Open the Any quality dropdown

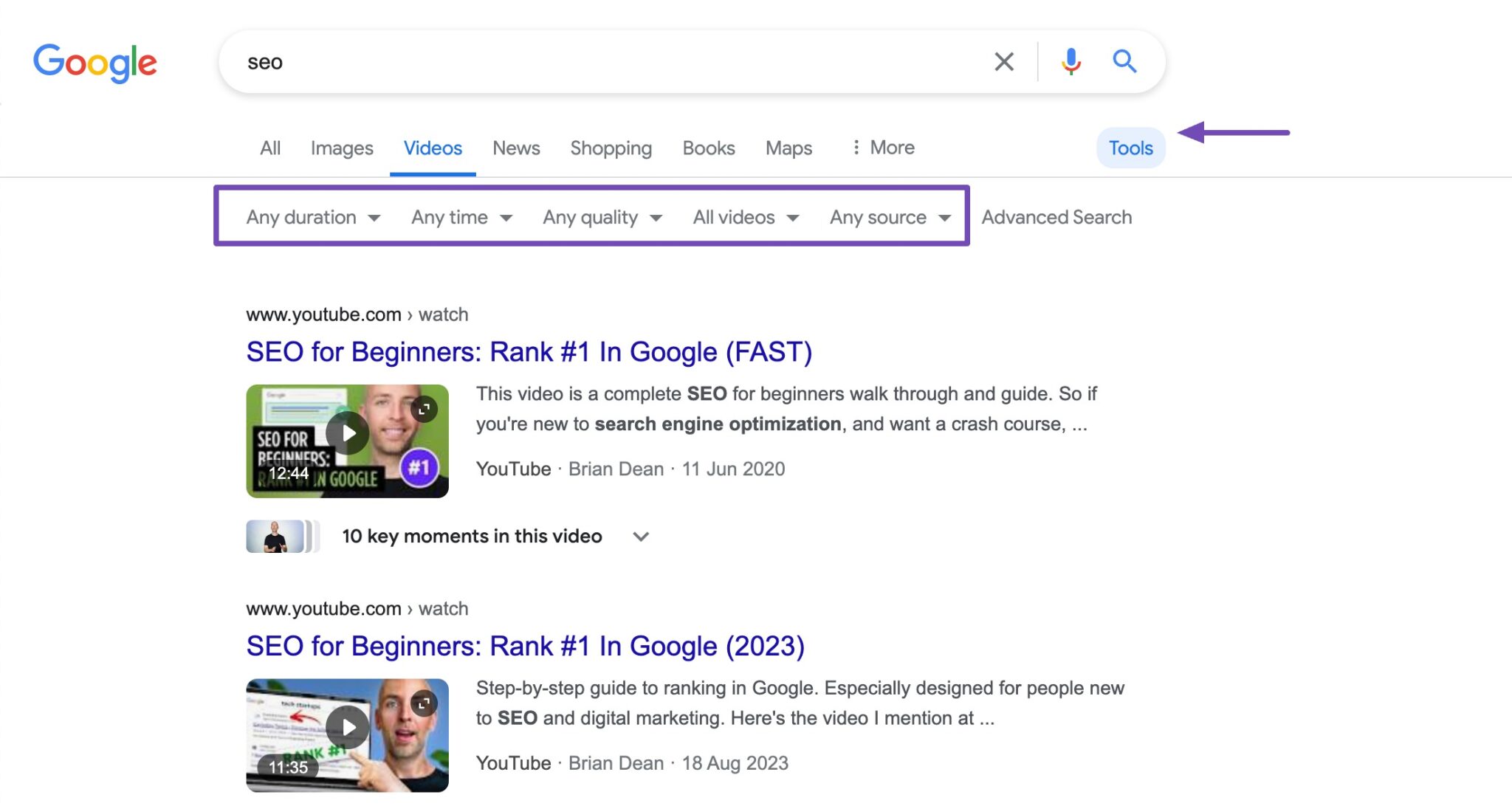point(602,217)
